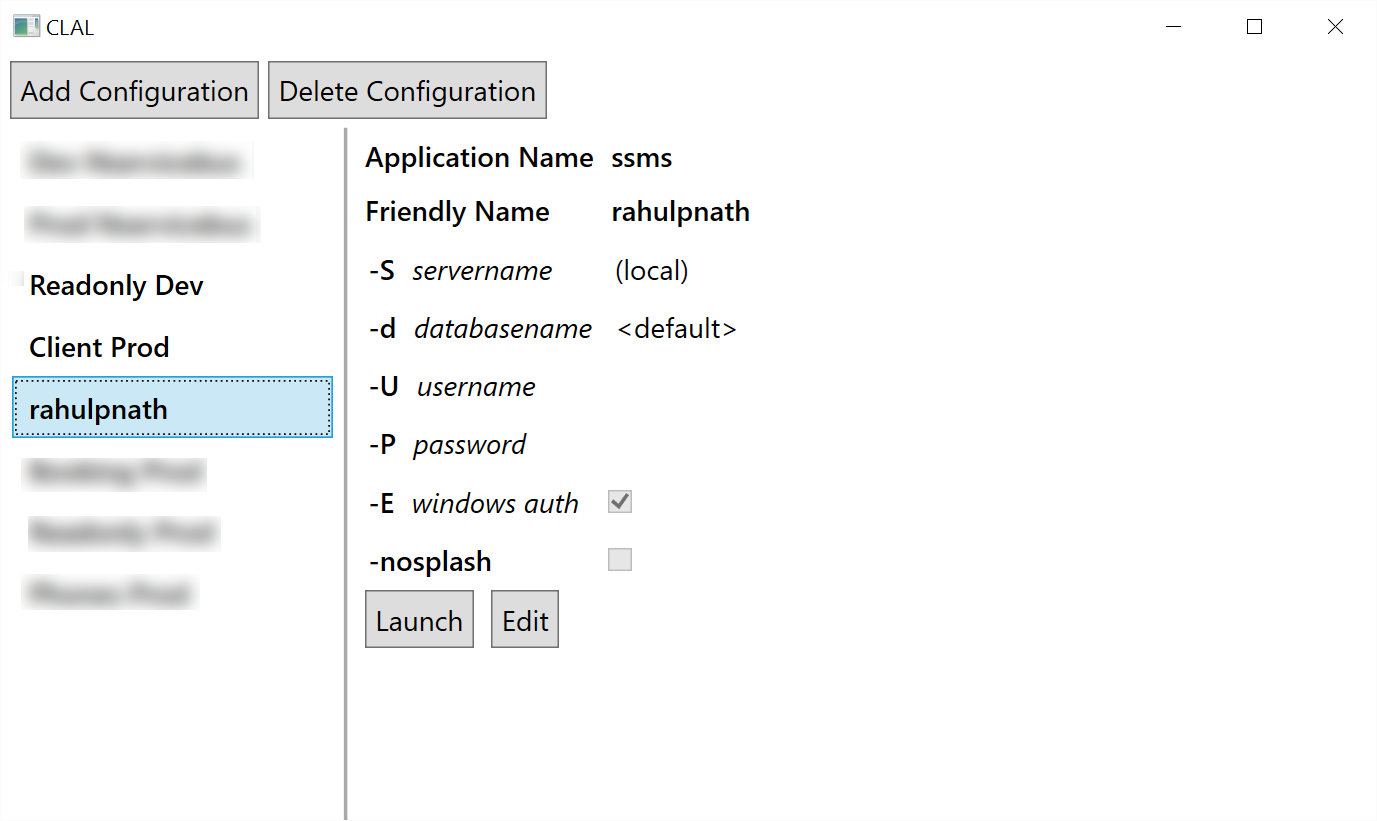The height and width of the screenshot is (821, 1377).
Task: Toggle the -E windows auth checkbox
Action: pyautogui.click(x=620, y=502)
